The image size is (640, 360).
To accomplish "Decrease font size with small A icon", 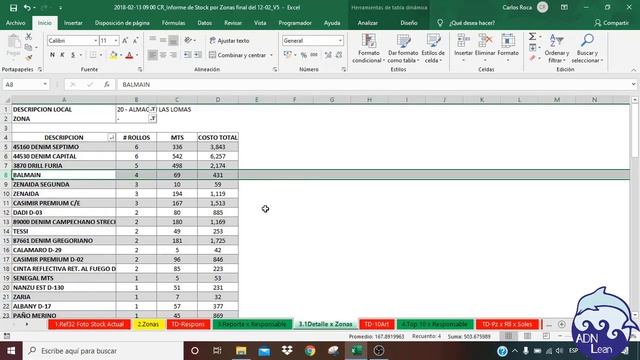I will [x=136, y=40].
